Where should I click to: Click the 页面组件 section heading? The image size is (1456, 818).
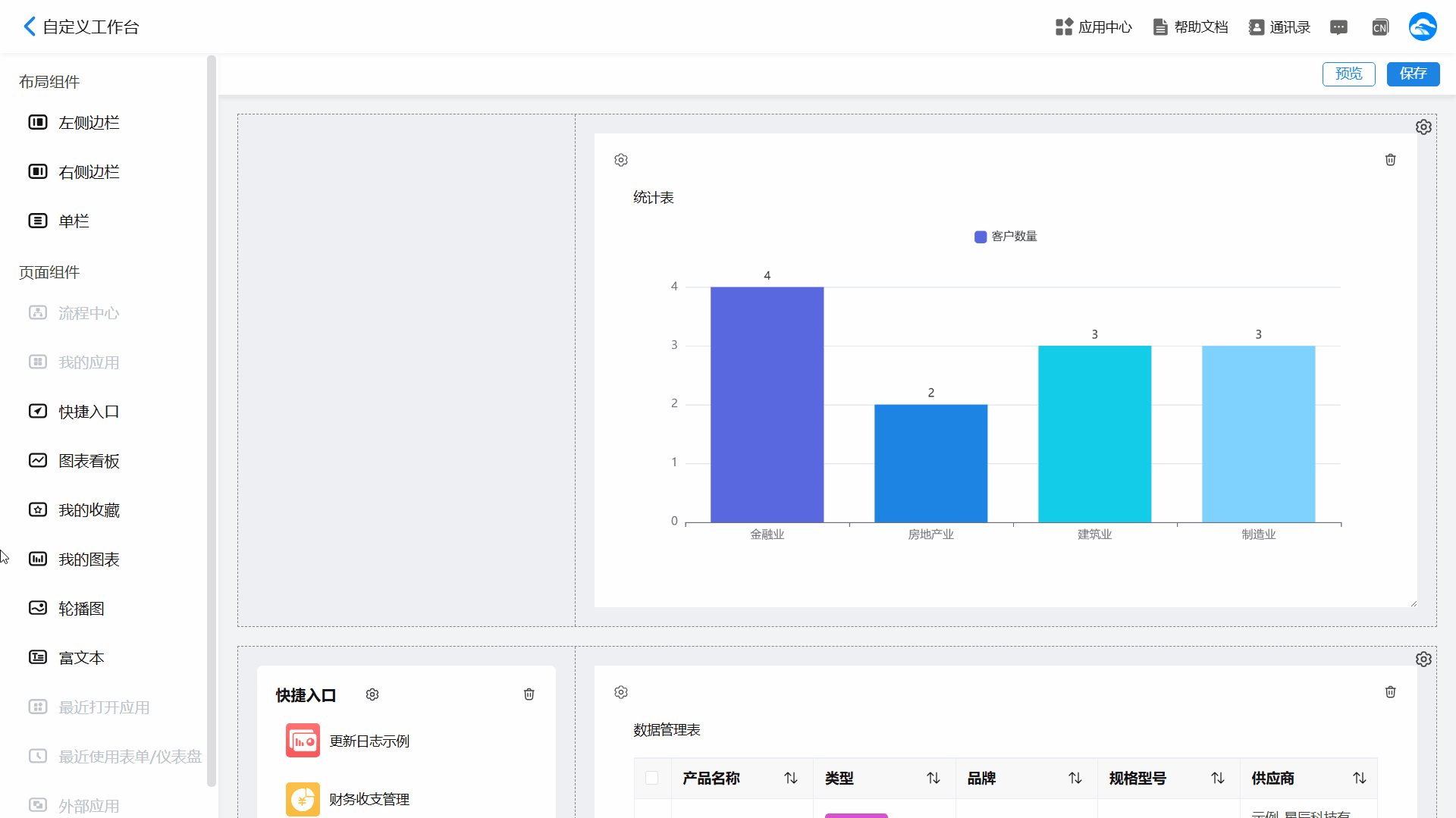[x=49, y=272]
